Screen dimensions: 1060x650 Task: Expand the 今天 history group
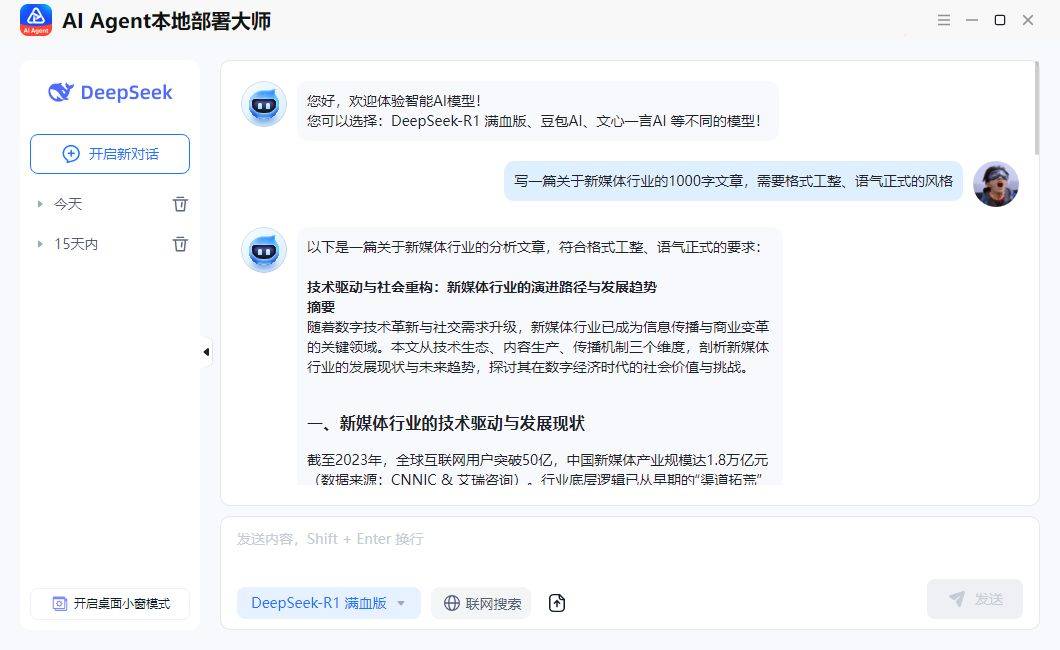coord(40,204)
